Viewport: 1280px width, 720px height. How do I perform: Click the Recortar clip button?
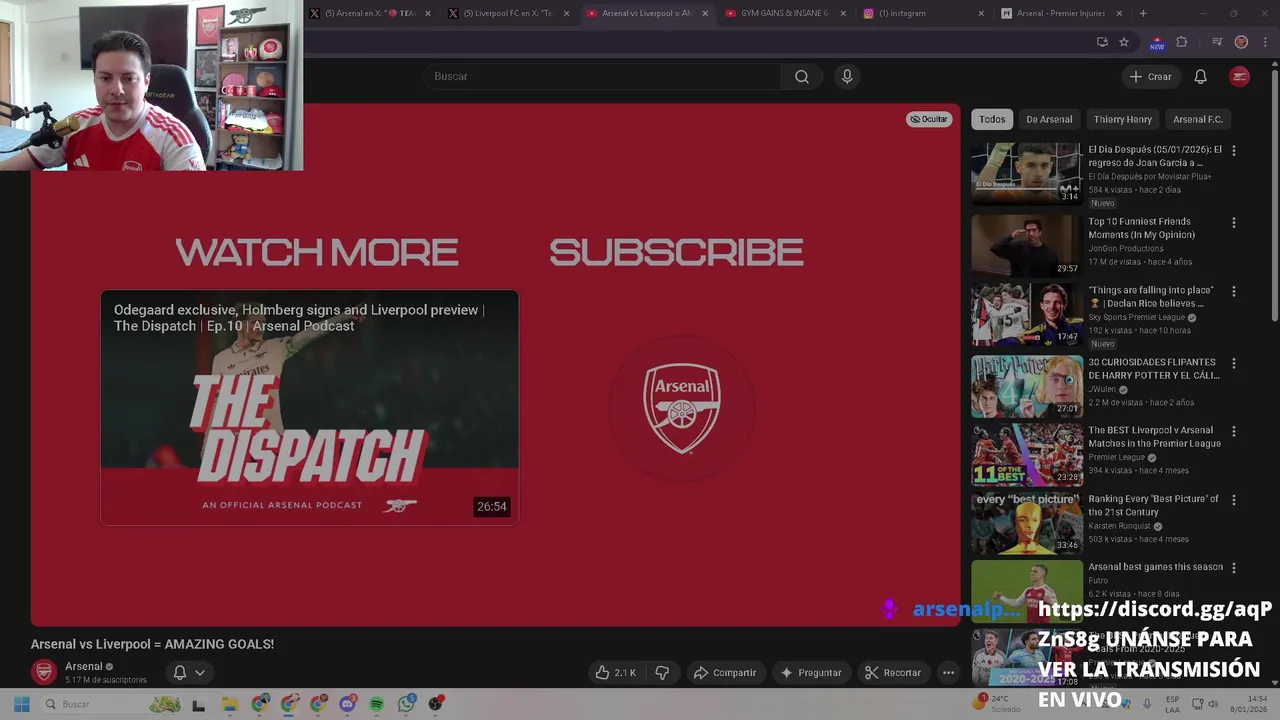click(892, 673)
